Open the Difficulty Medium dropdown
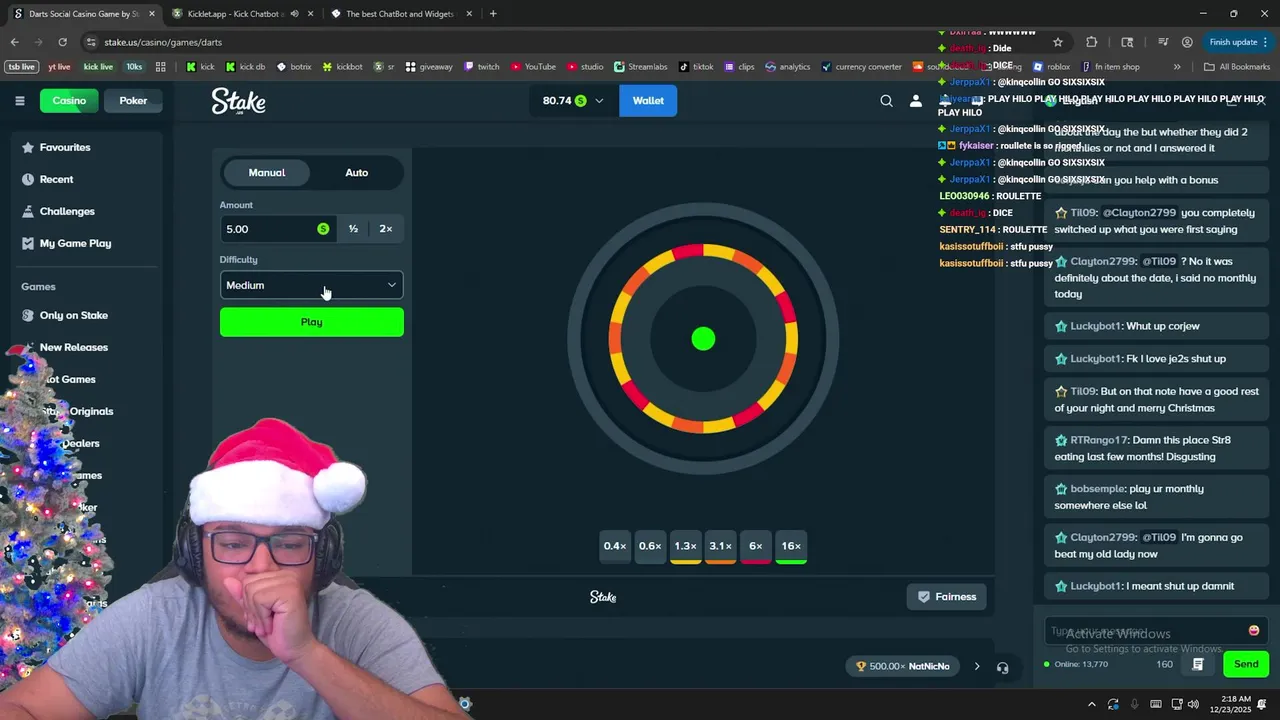 311,285
